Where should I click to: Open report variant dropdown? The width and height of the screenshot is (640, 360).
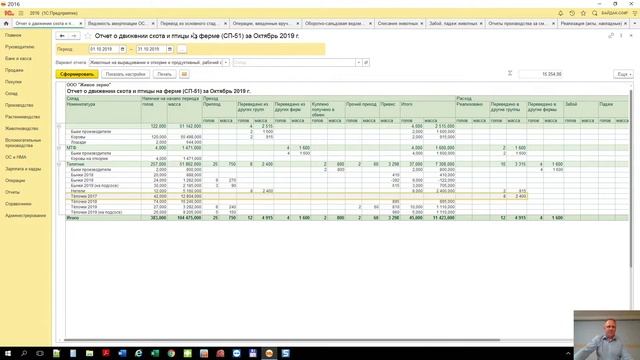pos(226,62)
